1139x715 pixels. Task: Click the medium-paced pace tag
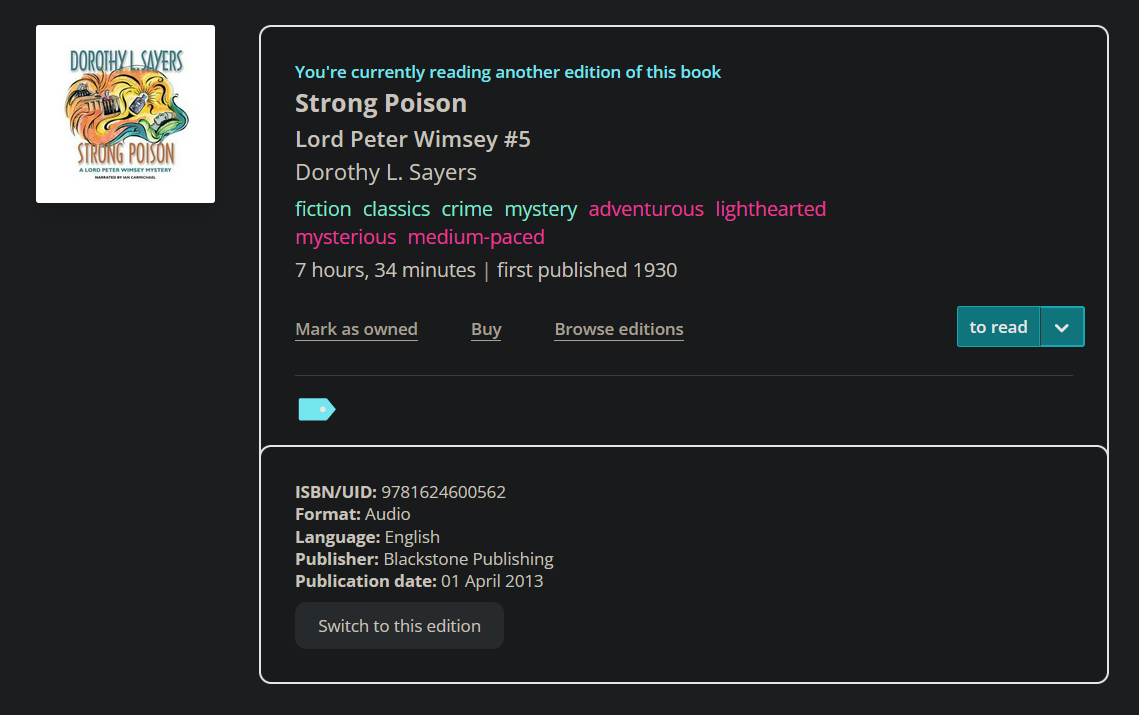[476, 237]
